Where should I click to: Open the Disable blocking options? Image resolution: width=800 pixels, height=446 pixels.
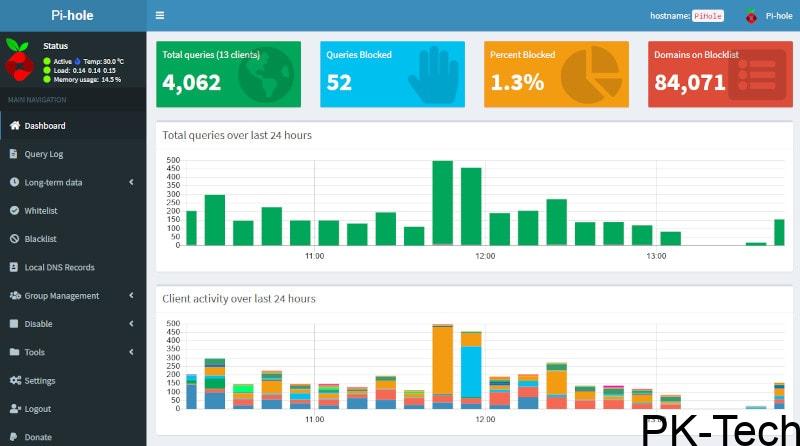(72, 324)
